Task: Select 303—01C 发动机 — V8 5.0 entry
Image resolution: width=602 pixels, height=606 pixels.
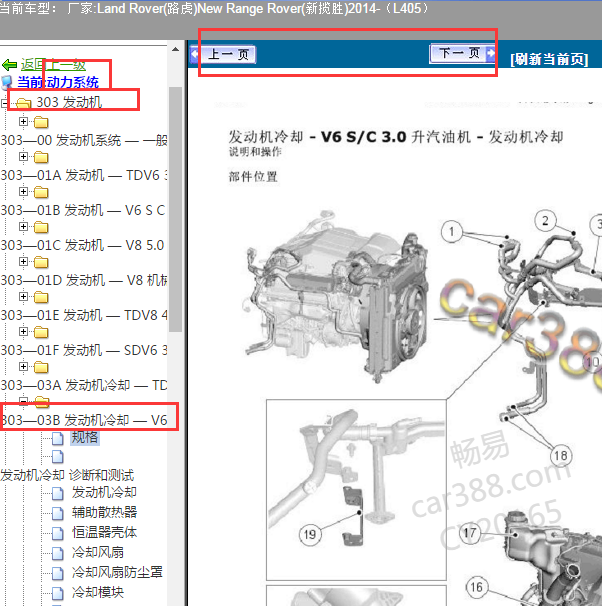Action: [x=82, y=245]
